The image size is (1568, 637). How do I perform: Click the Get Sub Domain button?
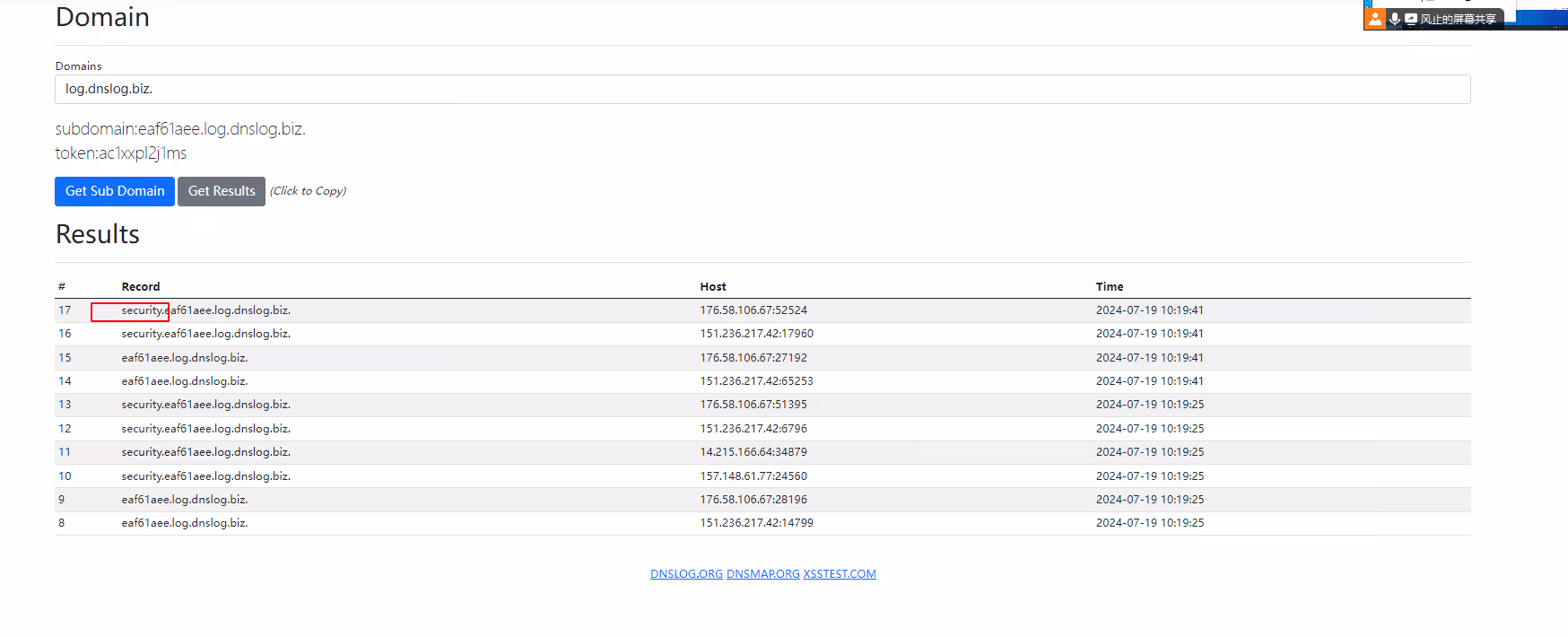click(x=115, y=191)
